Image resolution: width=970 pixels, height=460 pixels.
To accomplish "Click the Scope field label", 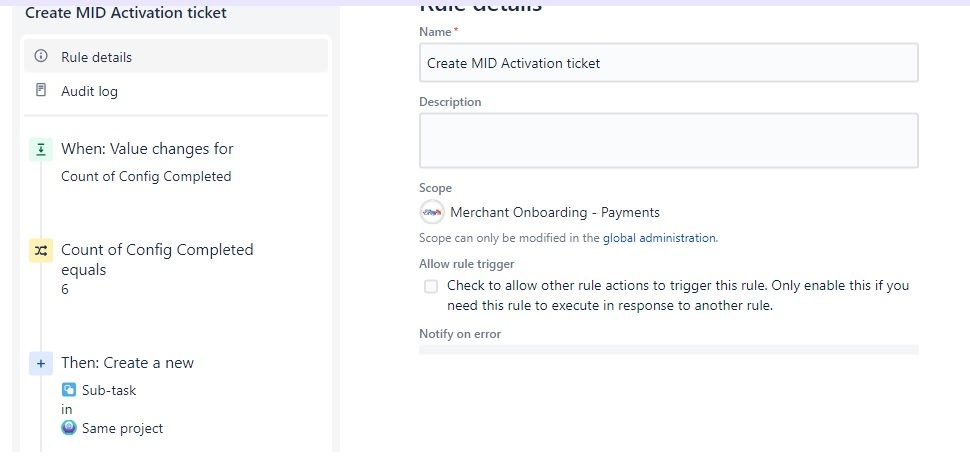I will click(x=436, y=188).
